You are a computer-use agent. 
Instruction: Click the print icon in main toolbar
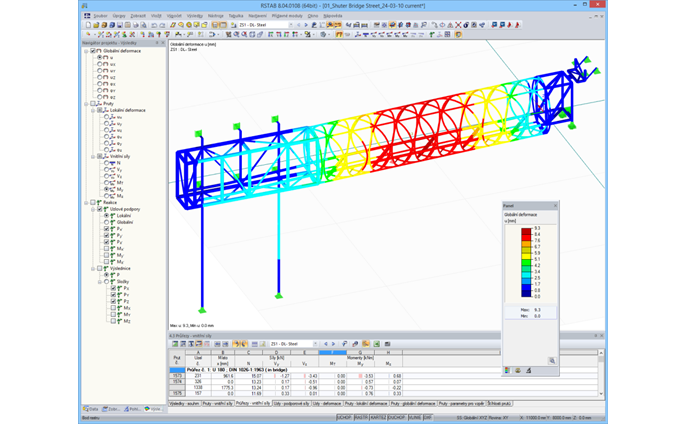[x=136, y=25]
